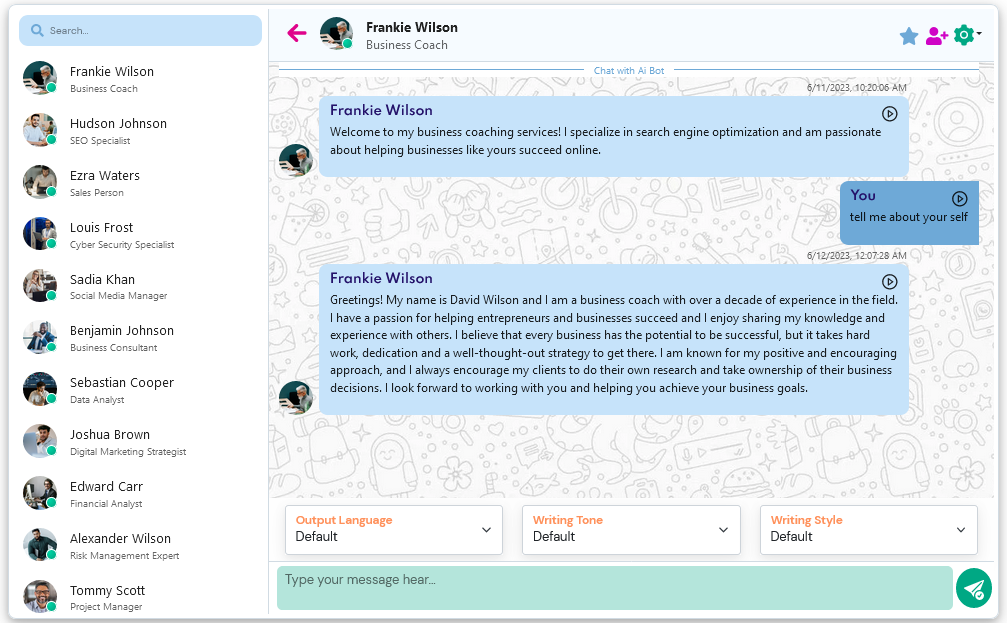Select Hudson Johnson in contact list
Screen dimensions: 1007x623
coord(118,130)
